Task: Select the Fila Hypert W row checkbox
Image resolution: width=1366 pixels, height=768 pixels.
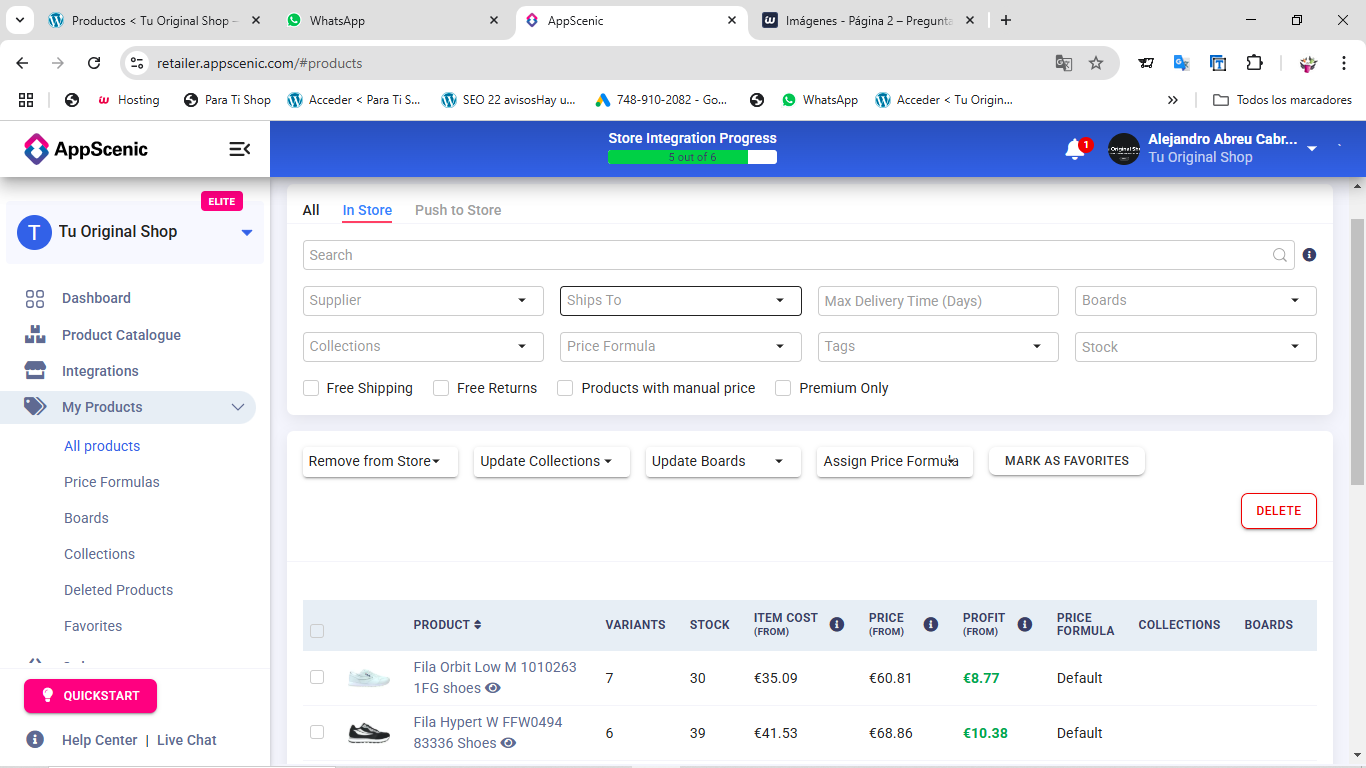Action: 317,732
